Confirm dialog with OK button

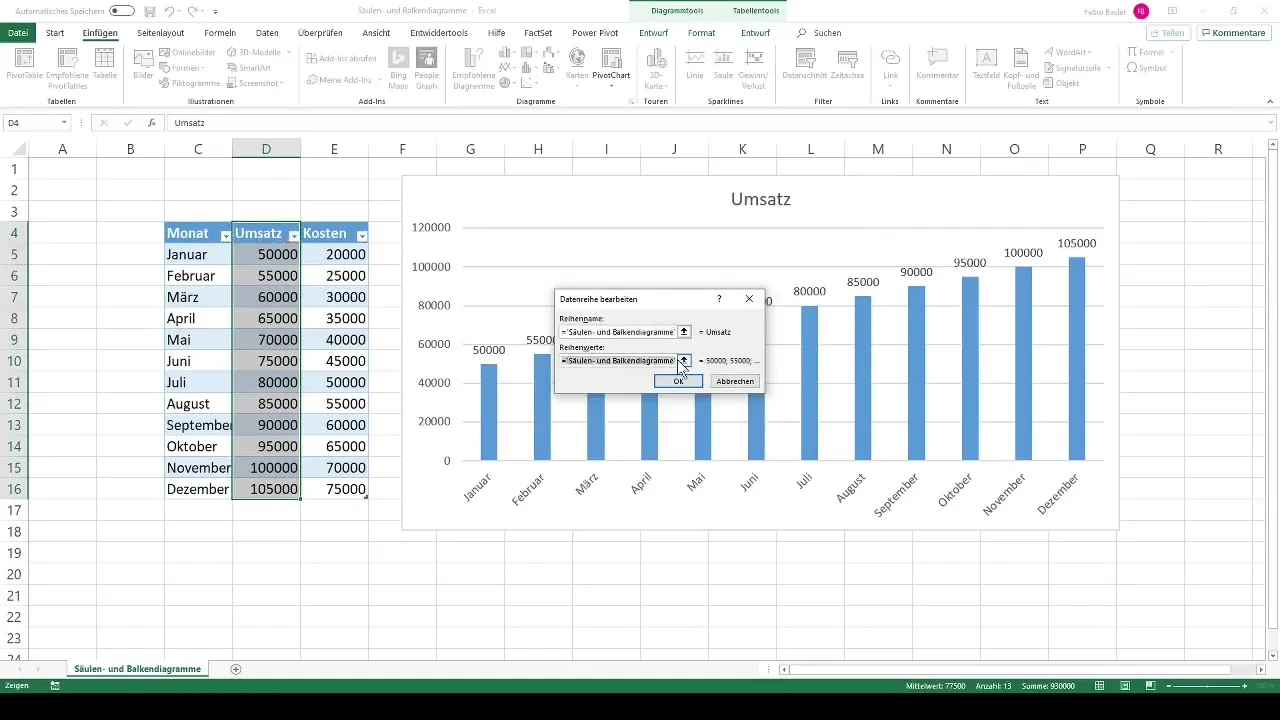678,381
